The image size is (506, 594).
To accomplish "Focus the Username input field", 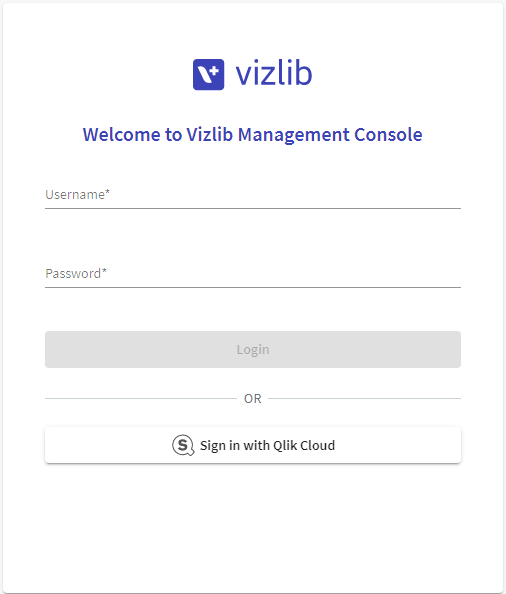I will [x=253, y=195].
